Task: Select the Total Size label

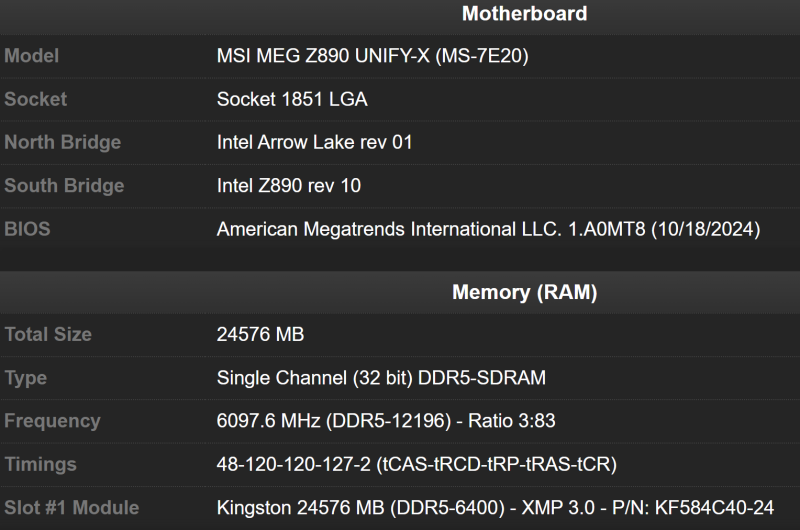Action: coord(48,335)
